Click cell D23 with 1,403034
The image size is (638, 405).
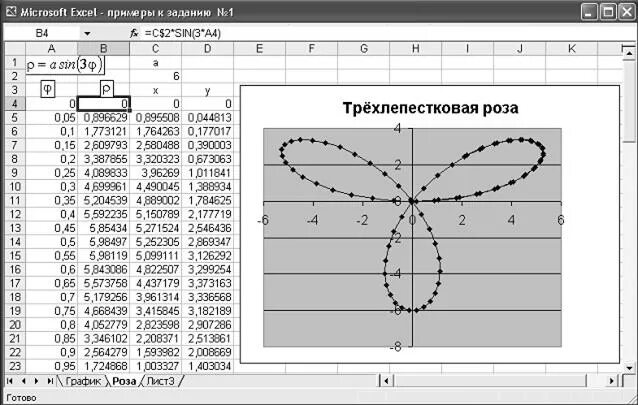pos(208,366)
